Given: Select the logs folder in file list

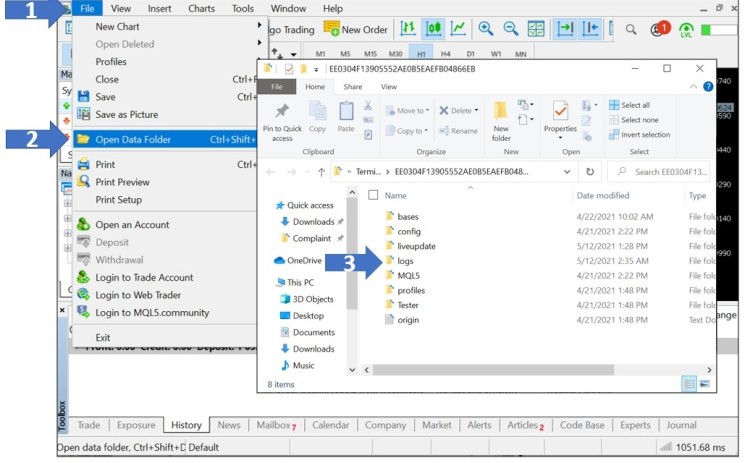Looking at the screenshot, I should click(x=404, y=260).
